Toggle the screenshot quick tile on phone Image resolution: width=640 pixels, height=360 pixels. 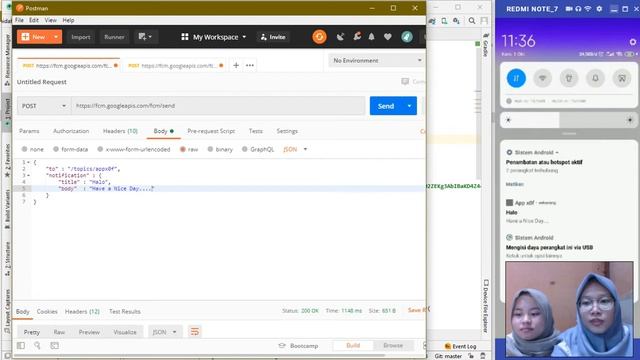[x=622, y=78]
